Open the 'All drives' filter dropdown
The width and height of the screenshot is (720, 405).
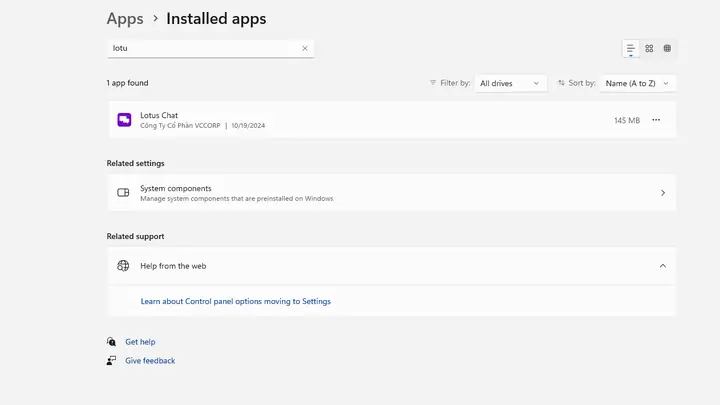[511, 83]
